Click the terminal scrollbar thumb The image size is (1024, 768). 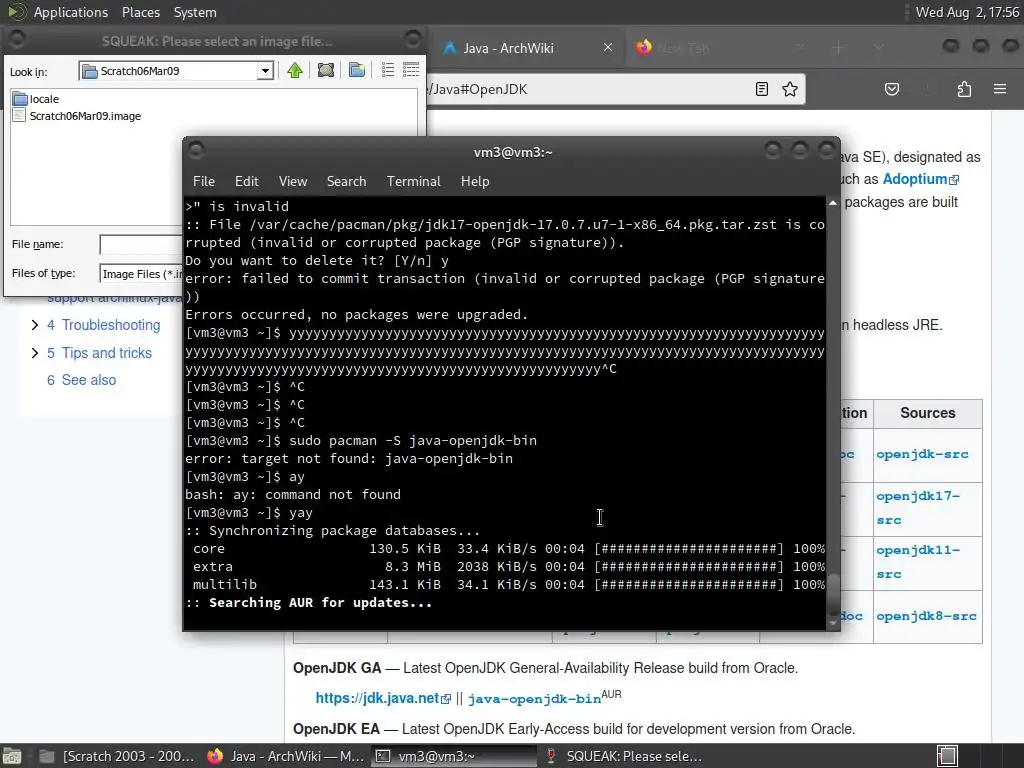pos(833,594)
